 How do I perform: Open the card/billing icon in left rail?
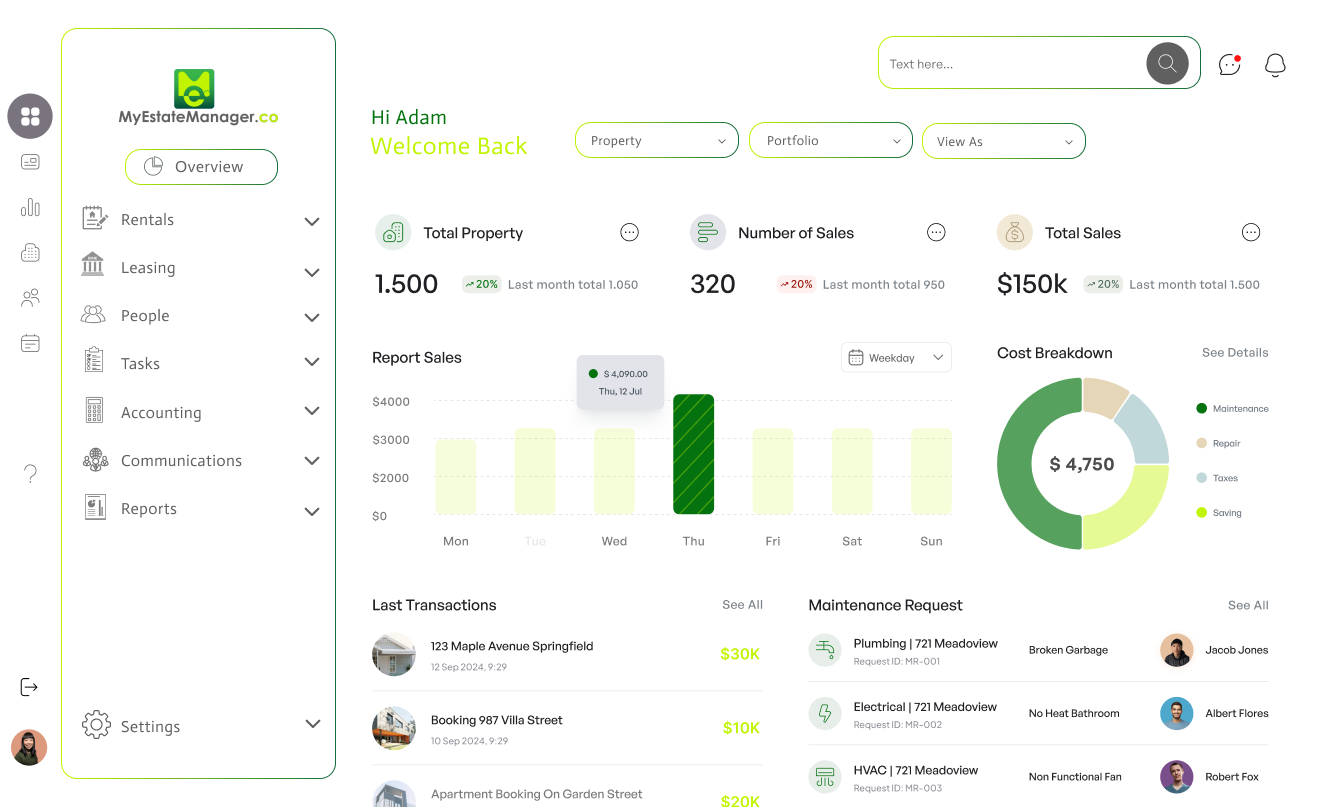point(30,162)
